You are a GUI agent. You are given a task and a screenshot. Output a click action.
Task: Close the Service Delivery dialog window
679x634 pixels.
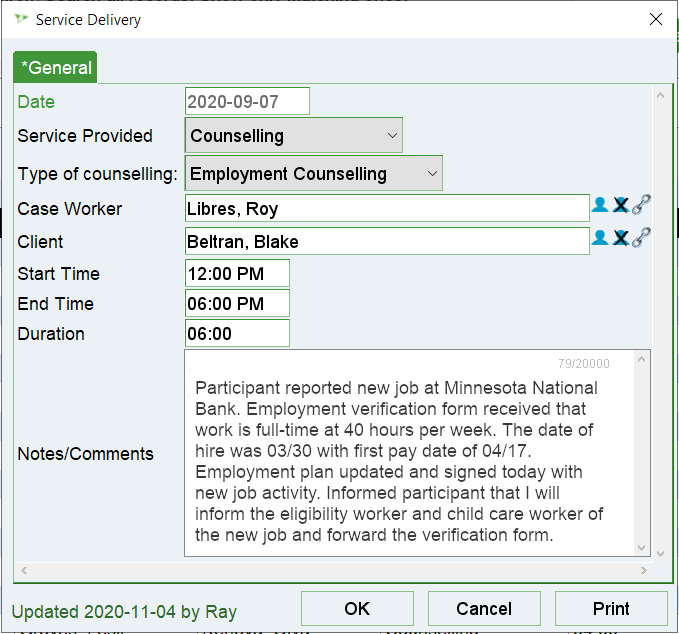pyautogui.click(x=656, y=19)
